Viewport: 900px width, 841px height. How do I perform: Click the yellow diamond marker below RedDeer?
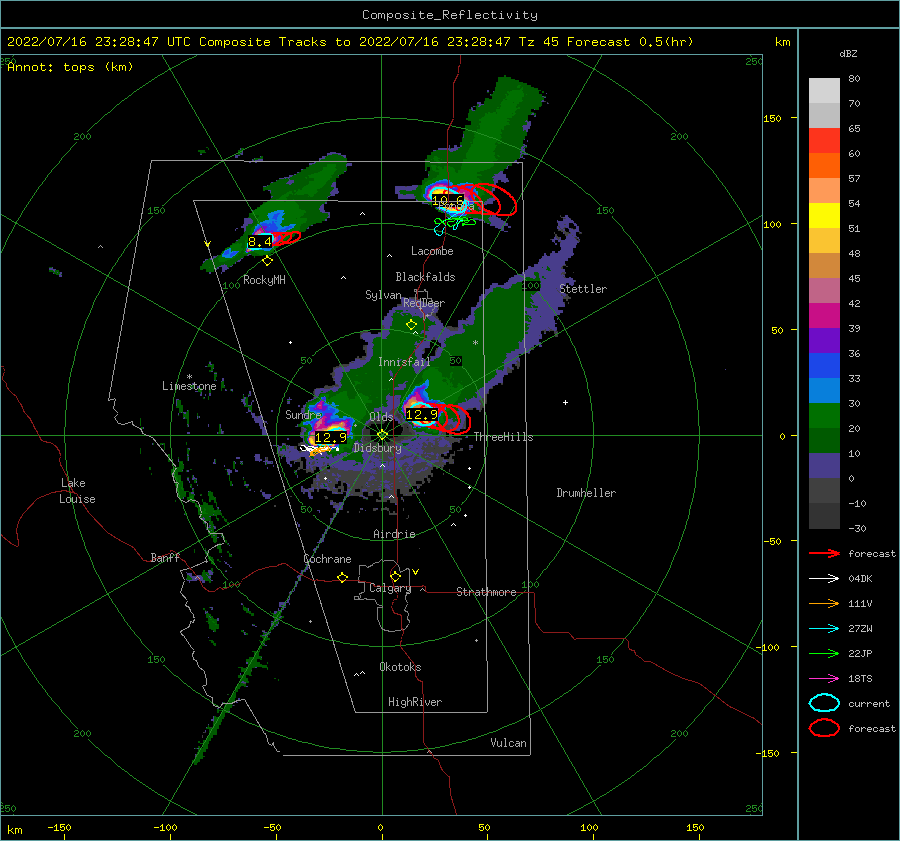click(411, 325)
